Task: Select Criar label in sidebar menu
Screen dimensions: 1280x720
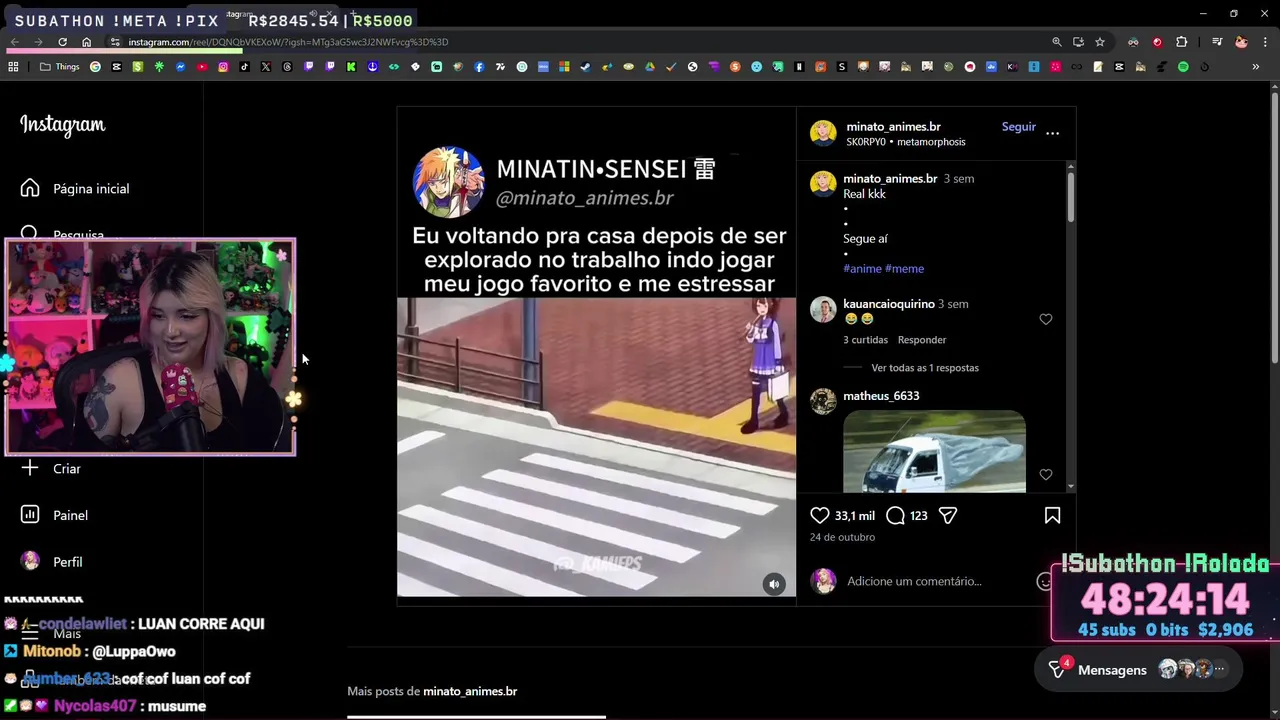Action: [x=67, y=469]
